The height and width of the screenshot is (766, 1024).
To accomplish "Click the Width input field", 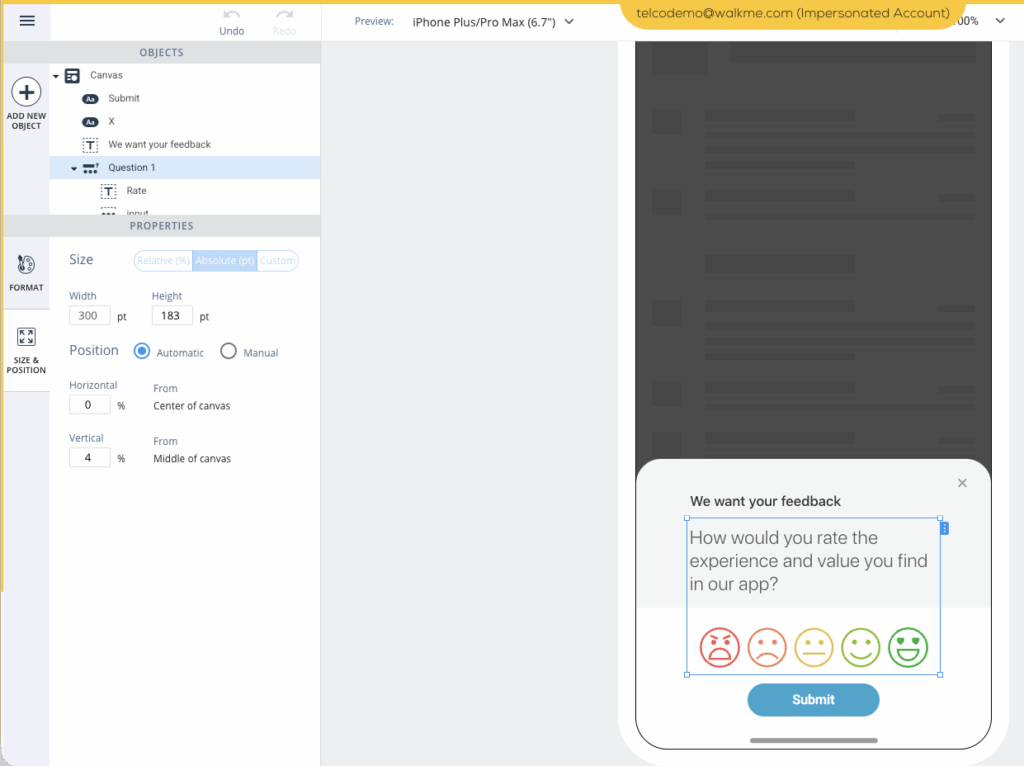I will [x=89, y=316].
